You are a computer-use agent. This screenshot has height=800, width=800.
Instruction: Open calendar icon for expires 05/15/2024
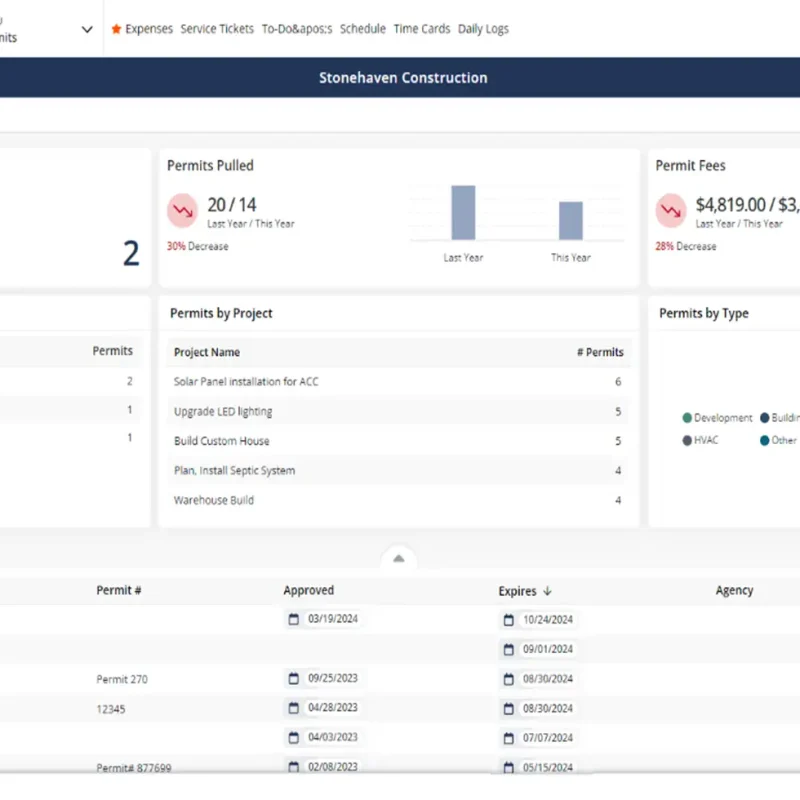point(509,767)
